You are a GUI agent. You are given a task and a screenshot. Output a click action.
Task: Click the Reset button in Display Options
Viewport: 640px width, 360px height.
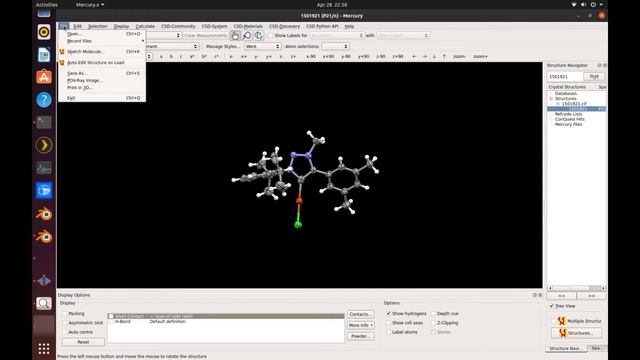coord(83,342)
